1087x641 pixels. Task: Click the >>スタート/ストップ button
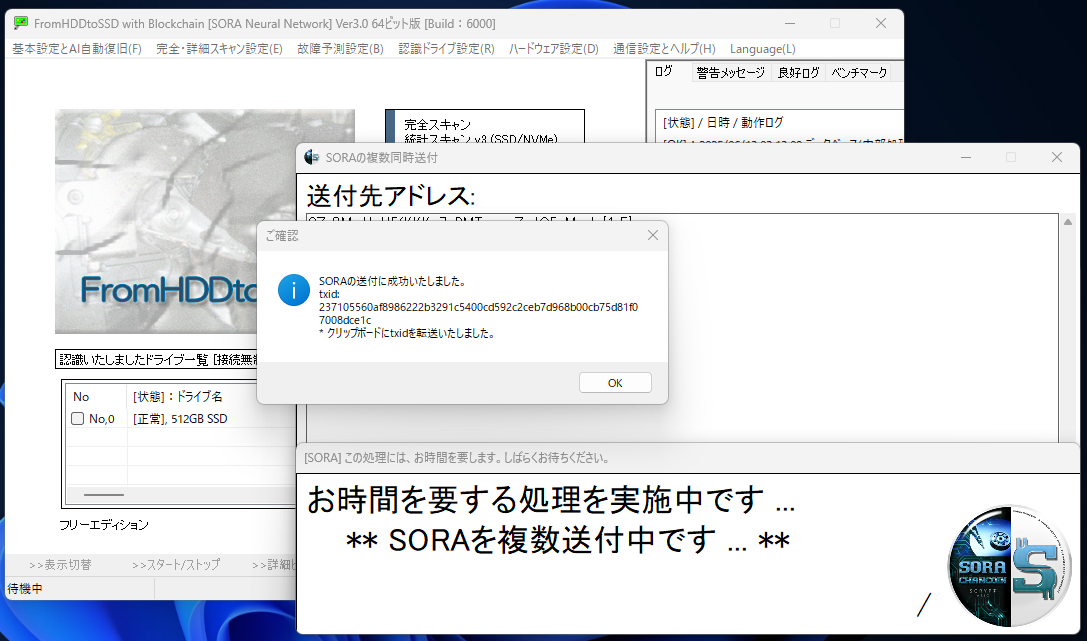(176, 565)
